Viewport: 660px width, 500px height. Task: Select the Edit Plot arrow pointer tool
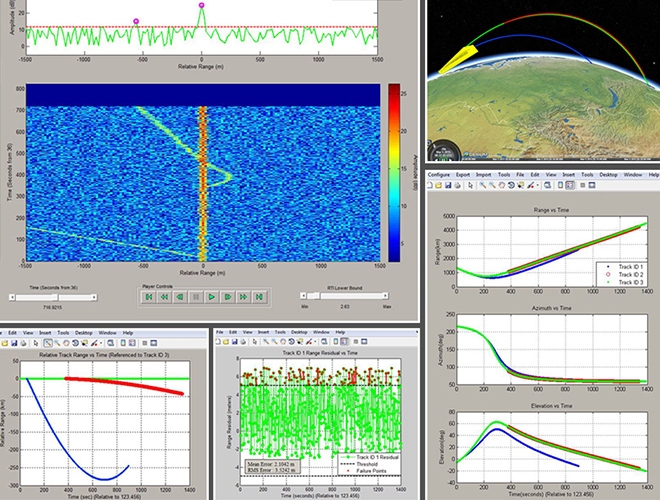click(x=470, y=185)
